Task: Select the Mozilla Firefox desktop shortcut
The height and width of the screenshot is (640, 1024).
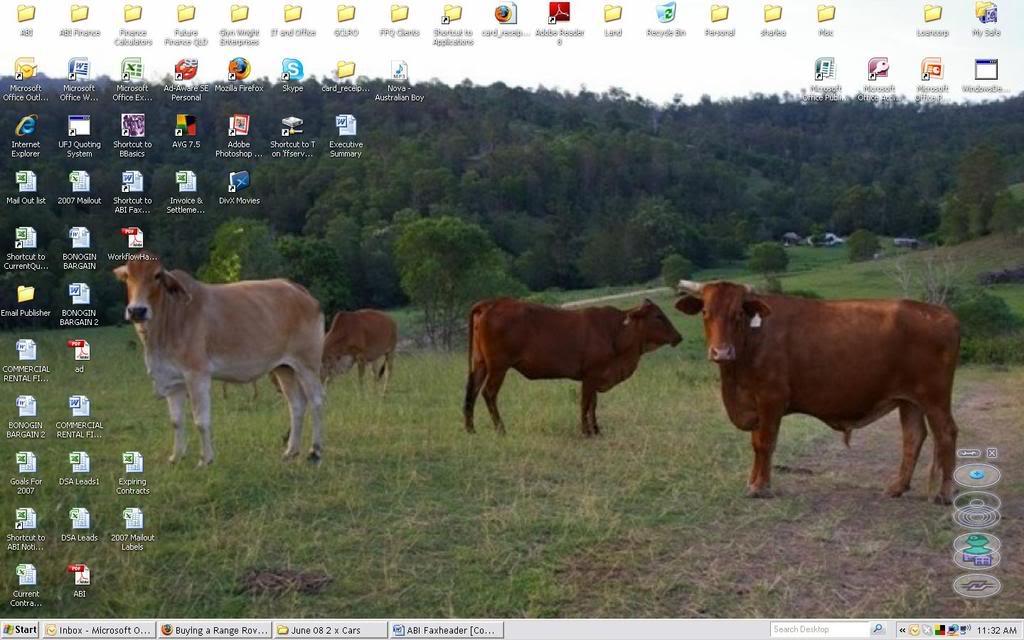Action: 239,70
